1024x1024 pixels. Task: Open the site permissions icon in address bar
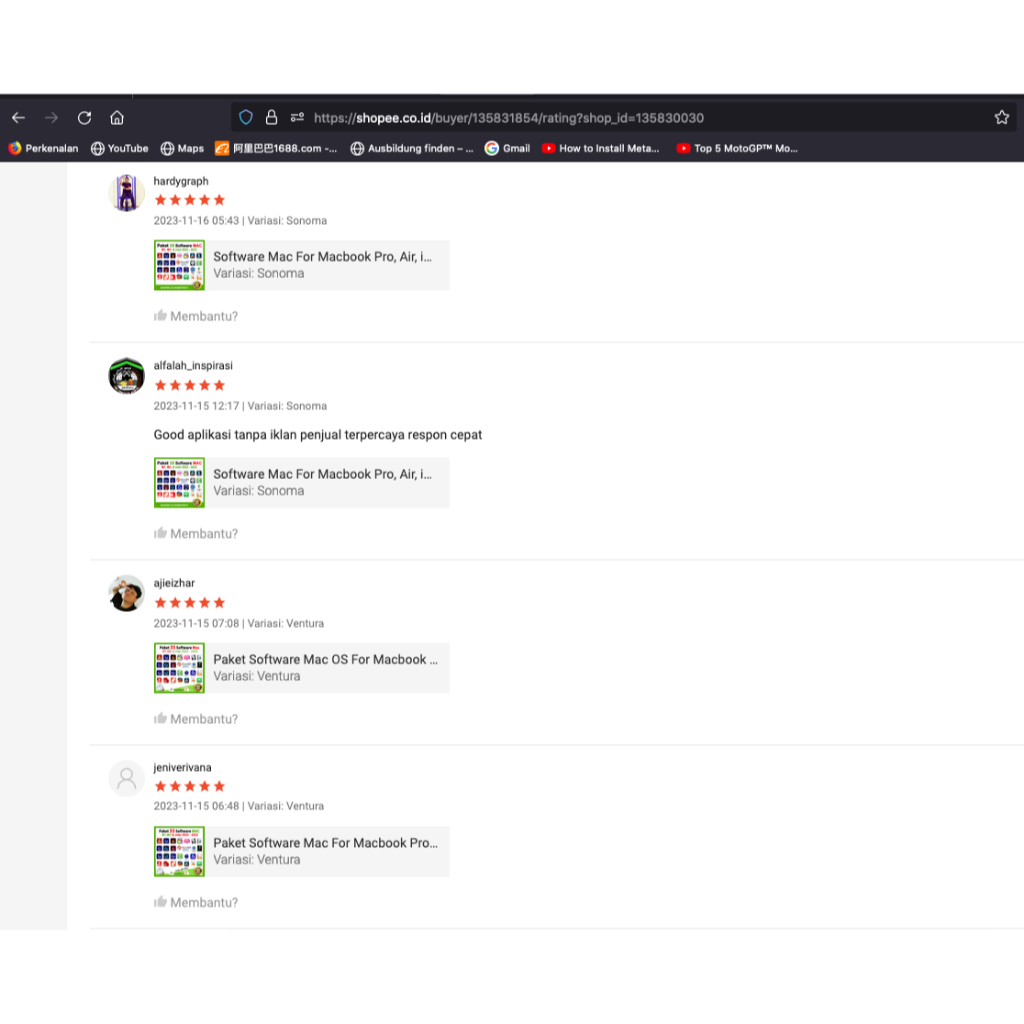coord(297,118)
